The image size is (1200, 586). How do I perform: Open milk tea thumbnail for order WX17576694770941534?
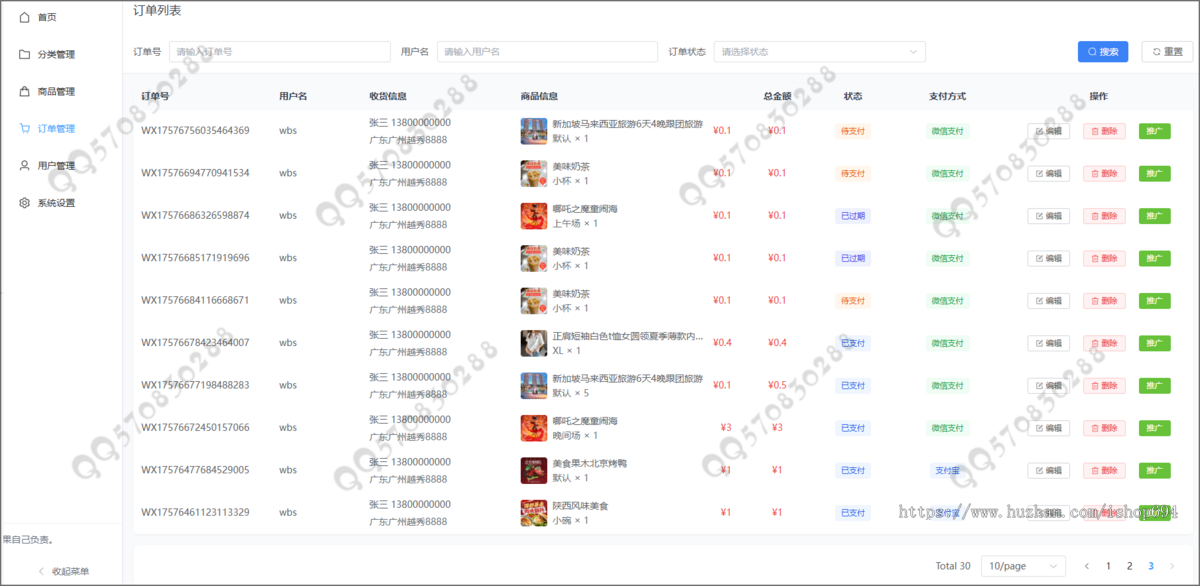(x=534, y=173)
